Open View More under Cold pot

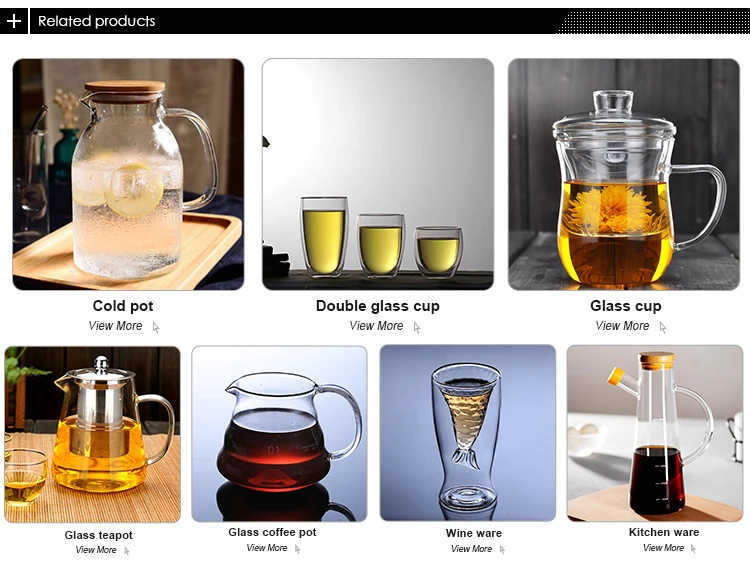tap(115, 326)
